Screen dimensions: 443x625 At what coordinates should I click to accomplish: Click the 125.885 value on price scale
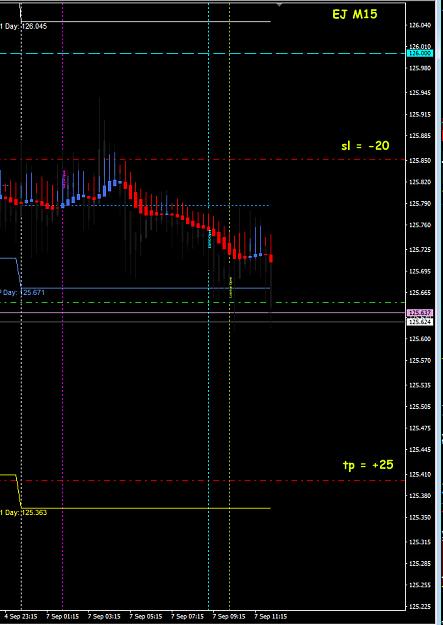(420, 136)
